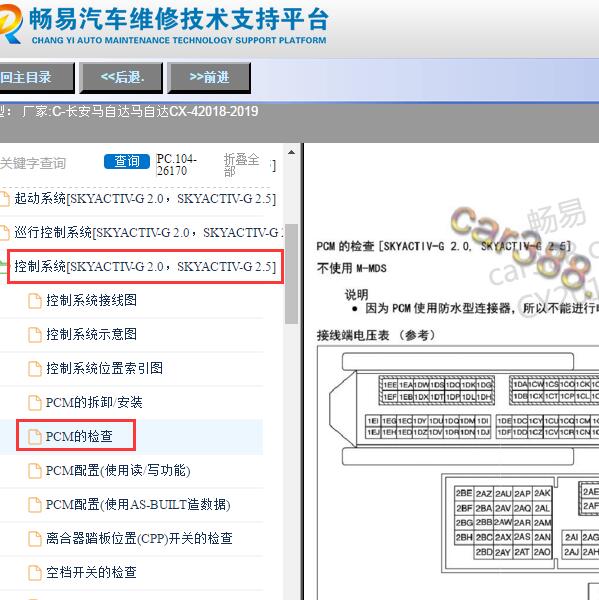Click the tree panel scrollbar thumb
599x600 pixels.
click(291, 274)
